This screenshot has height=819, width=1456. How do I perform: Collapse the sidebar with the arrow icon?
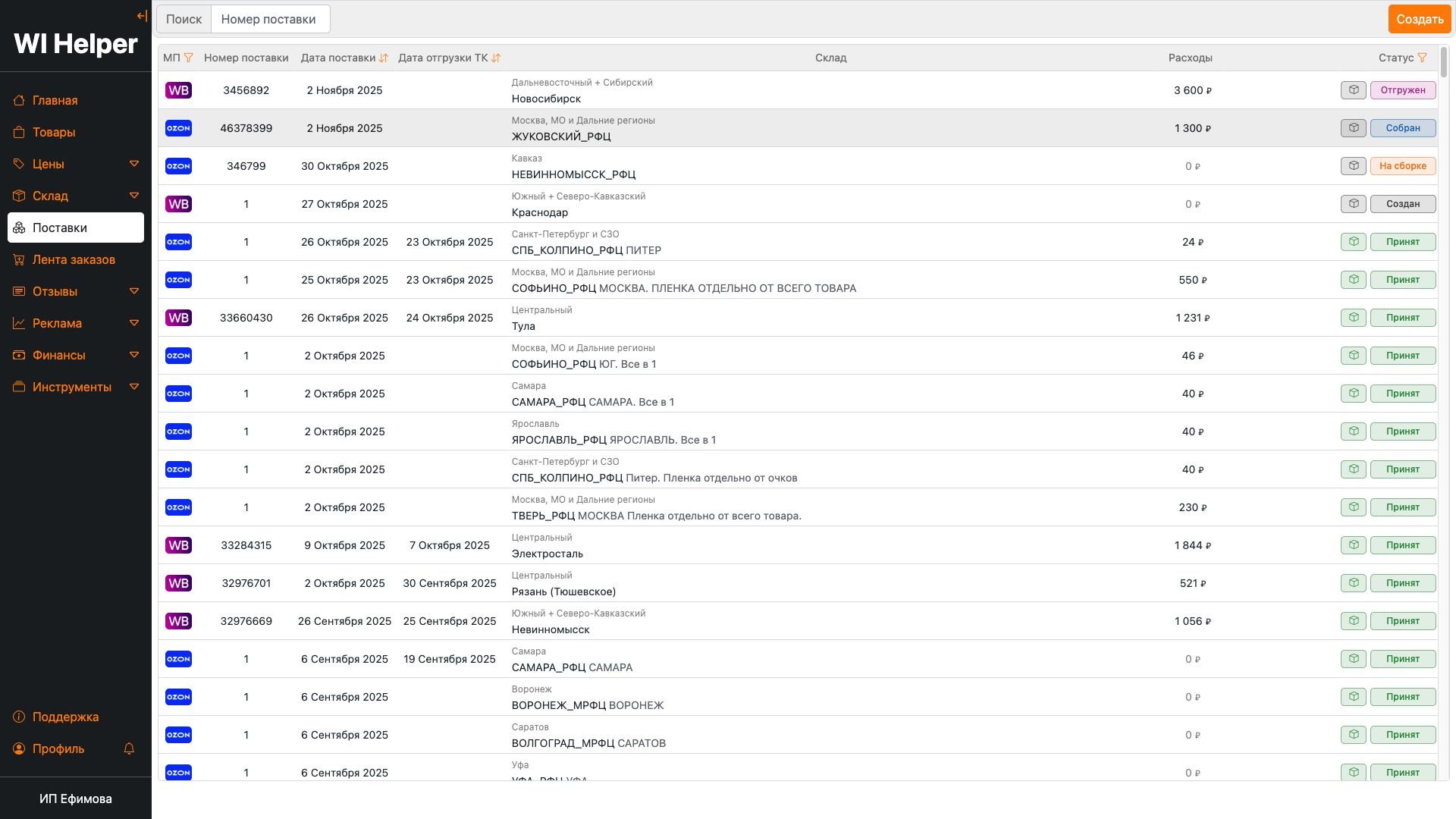[142, 16]
